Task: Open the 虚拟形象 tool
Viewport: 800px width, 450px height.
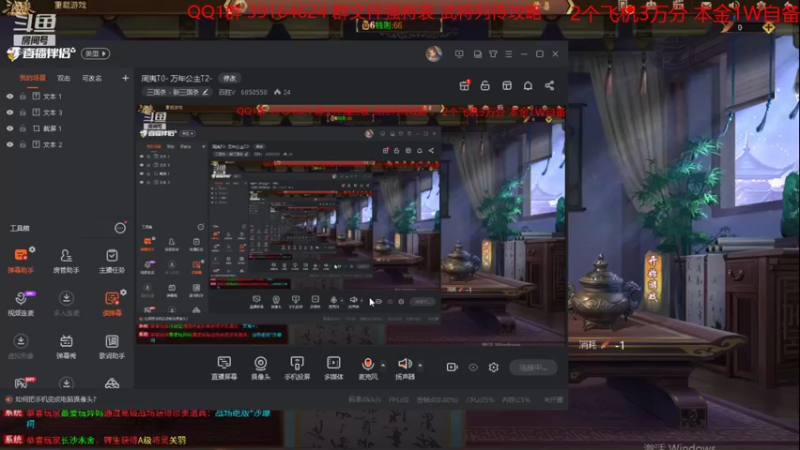Action: 21,346
